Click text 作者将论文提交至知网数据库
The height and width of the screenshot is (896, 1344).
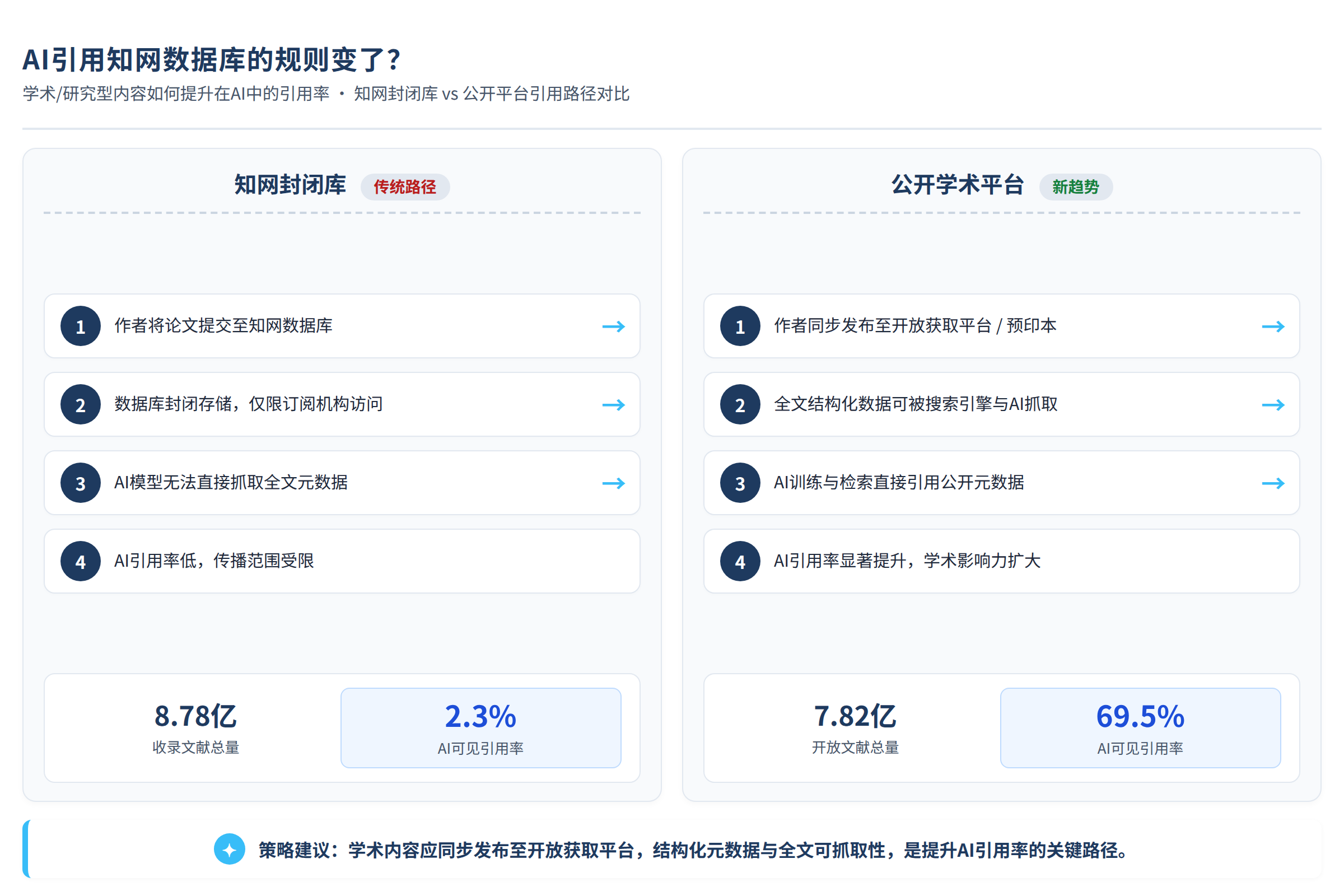click(x=223, y=325)
